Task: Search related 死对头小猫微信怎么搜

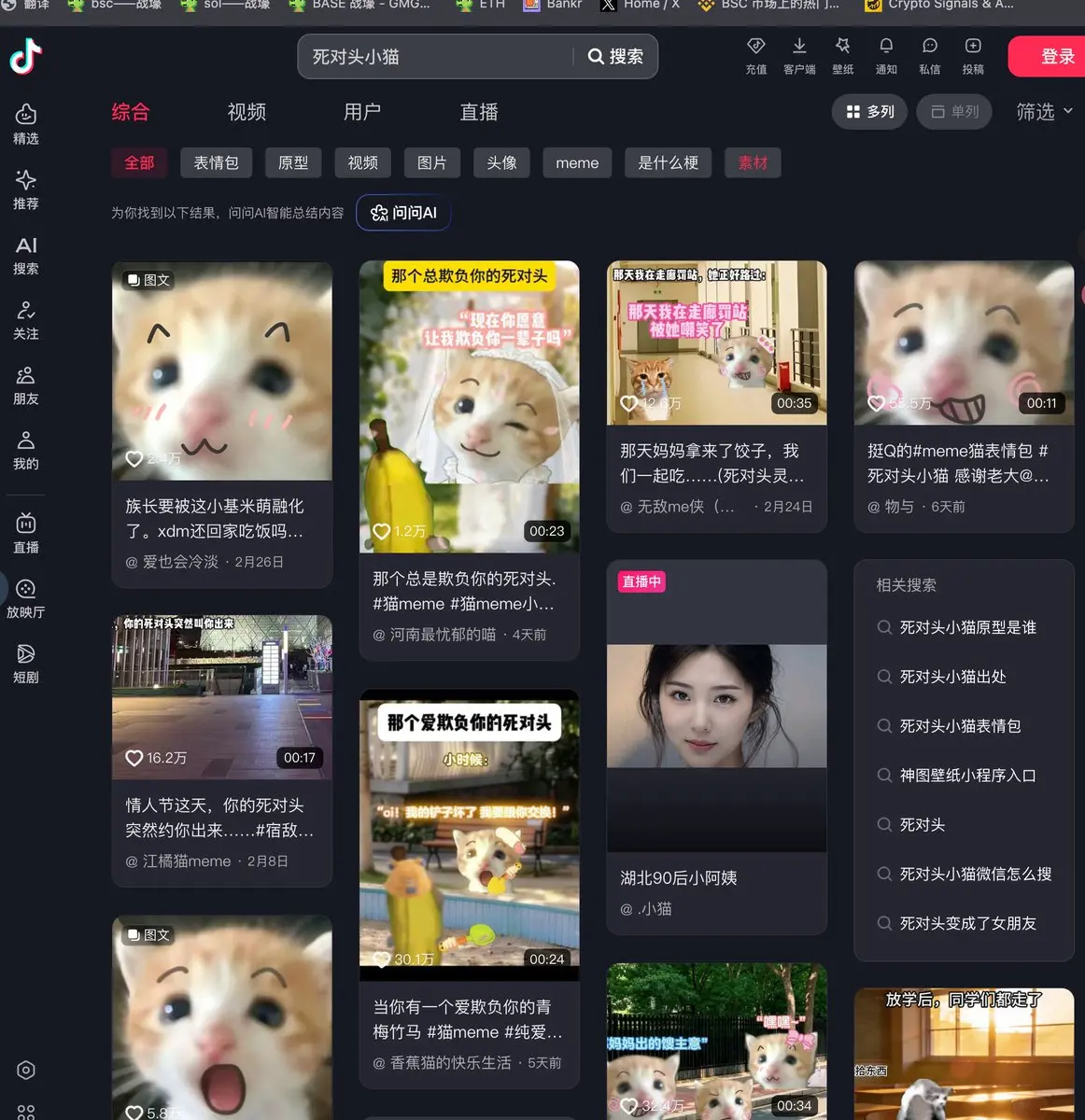Action: click(x=976, y=875)
